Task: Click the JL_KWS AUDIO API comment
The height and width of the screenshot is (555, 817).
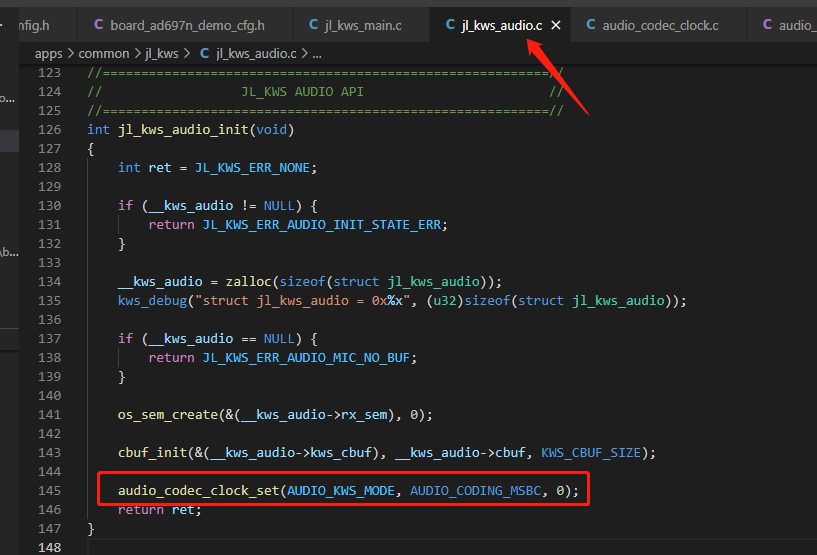Action: (302, 92)
